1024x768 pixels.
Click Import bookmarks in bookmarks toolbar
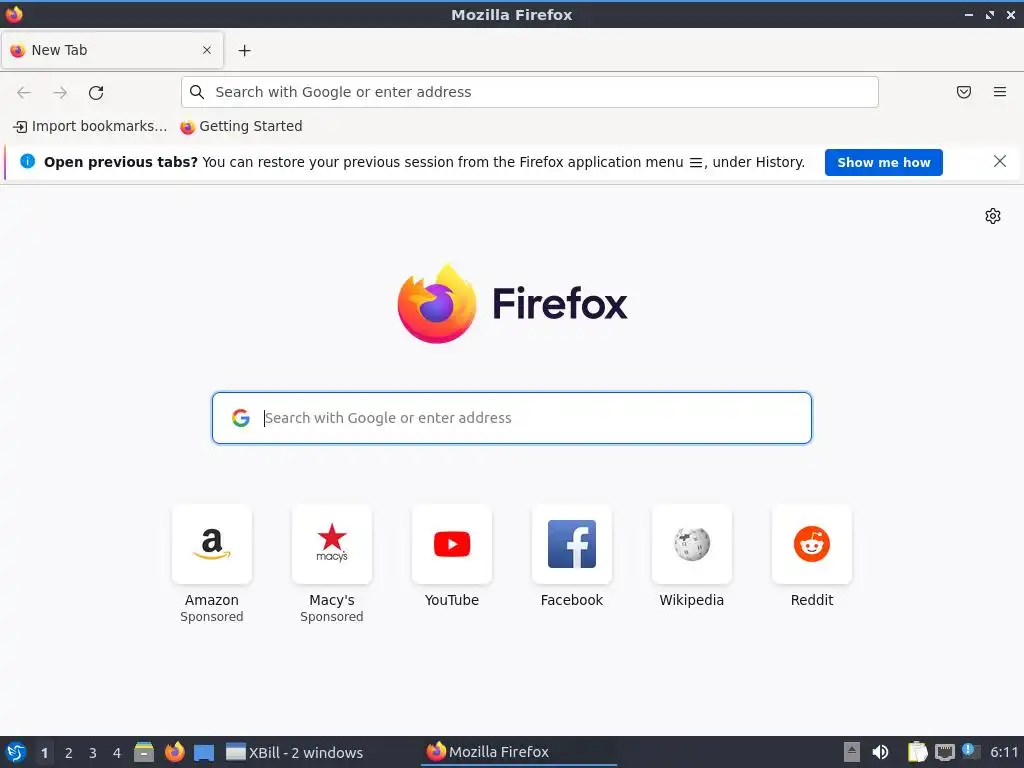[x=90, y=126]
